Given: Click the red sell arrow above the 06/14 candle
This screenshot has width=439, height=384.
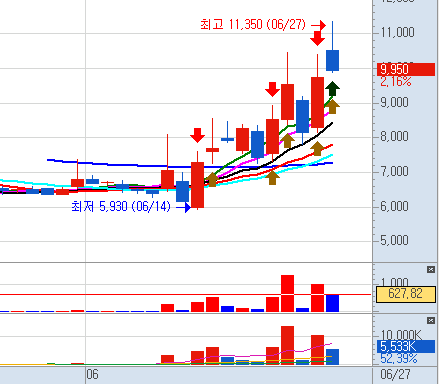Looking at the screenshot, I should (x=197, y=135).
